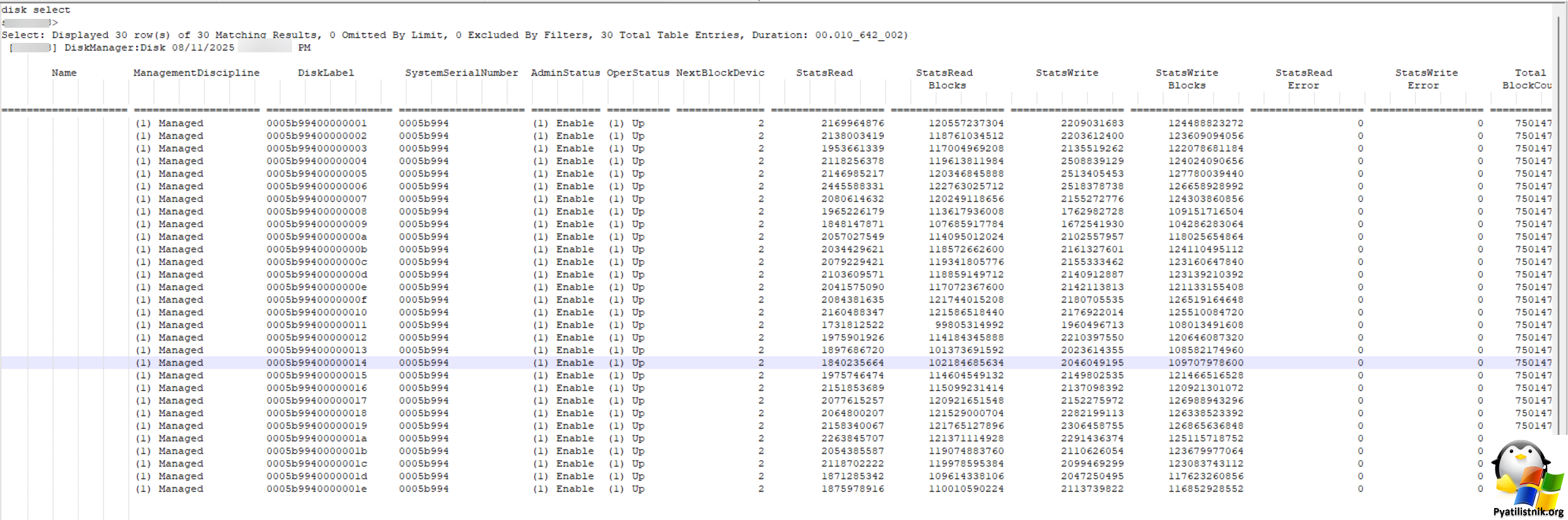Click the NextBlockDevic column header
Screen dimensions: 1568x520
click(x=720, y=73)
